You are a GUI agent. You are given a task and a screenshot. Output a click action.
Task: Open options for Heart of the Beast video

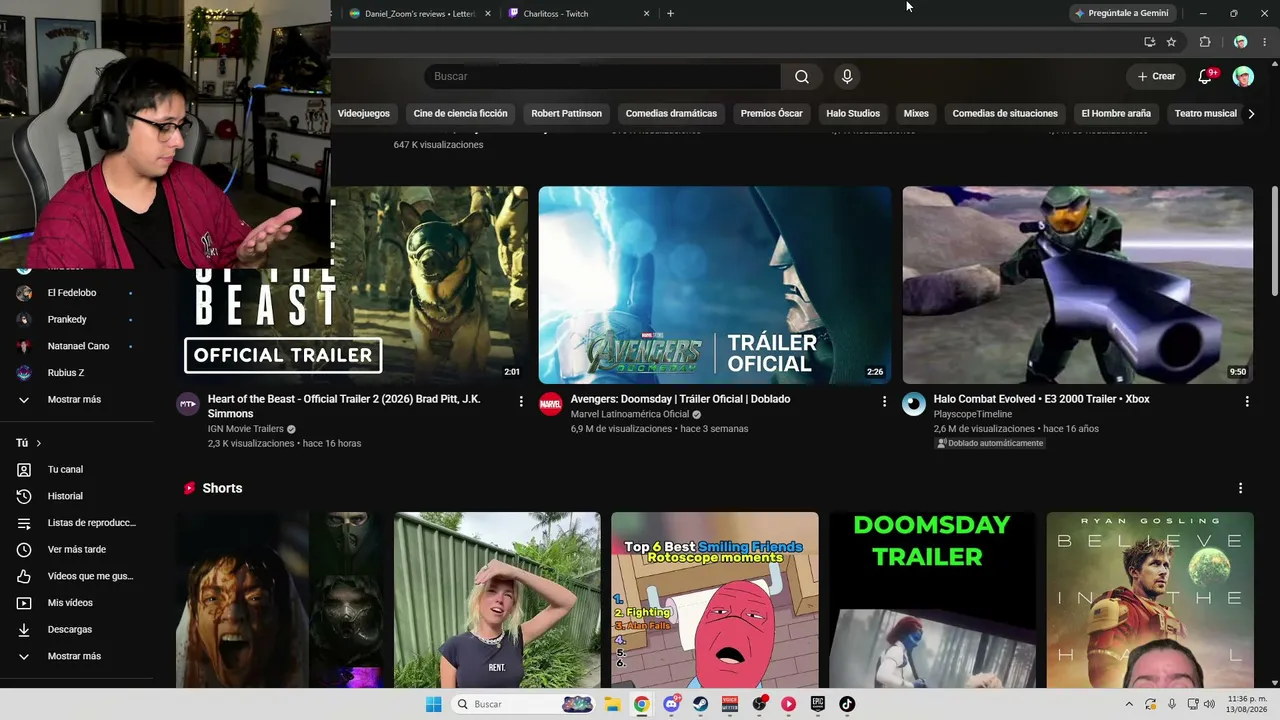[521, 401]
